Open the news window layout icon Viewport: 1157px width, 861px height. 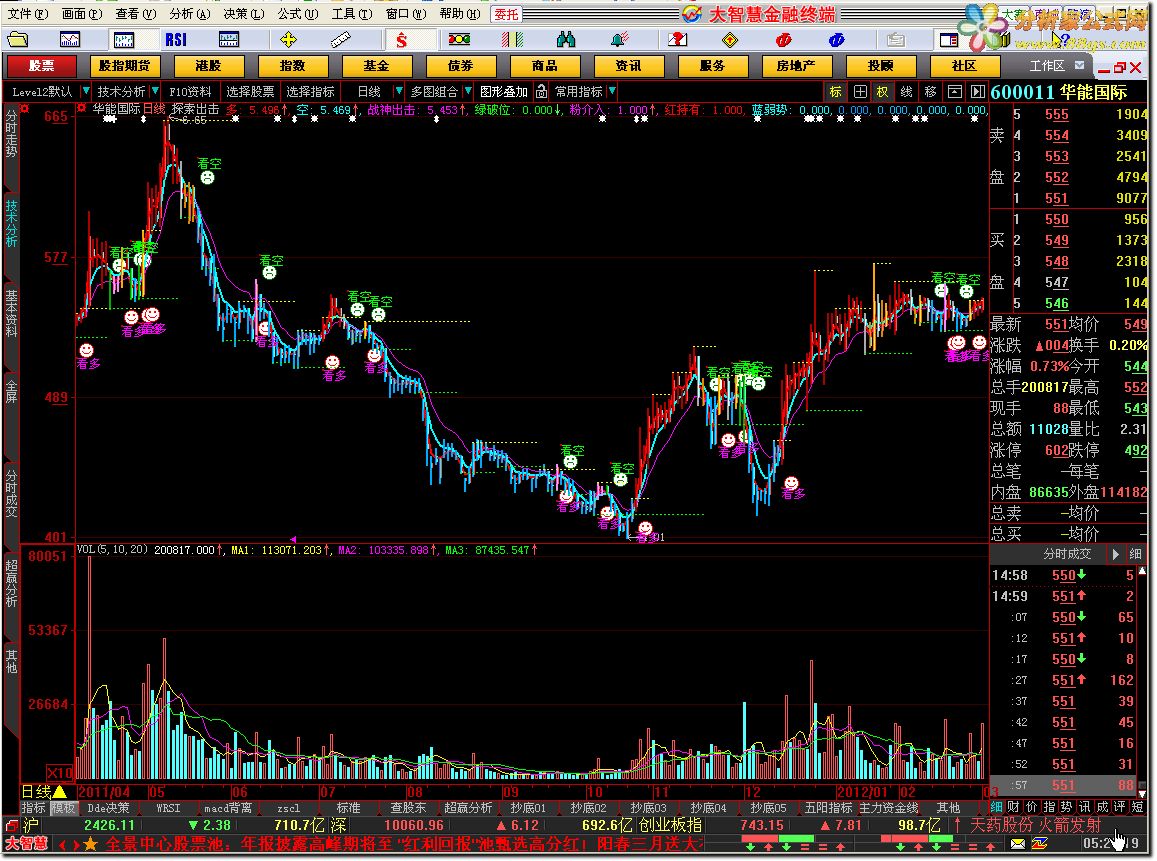pos(949,39)
